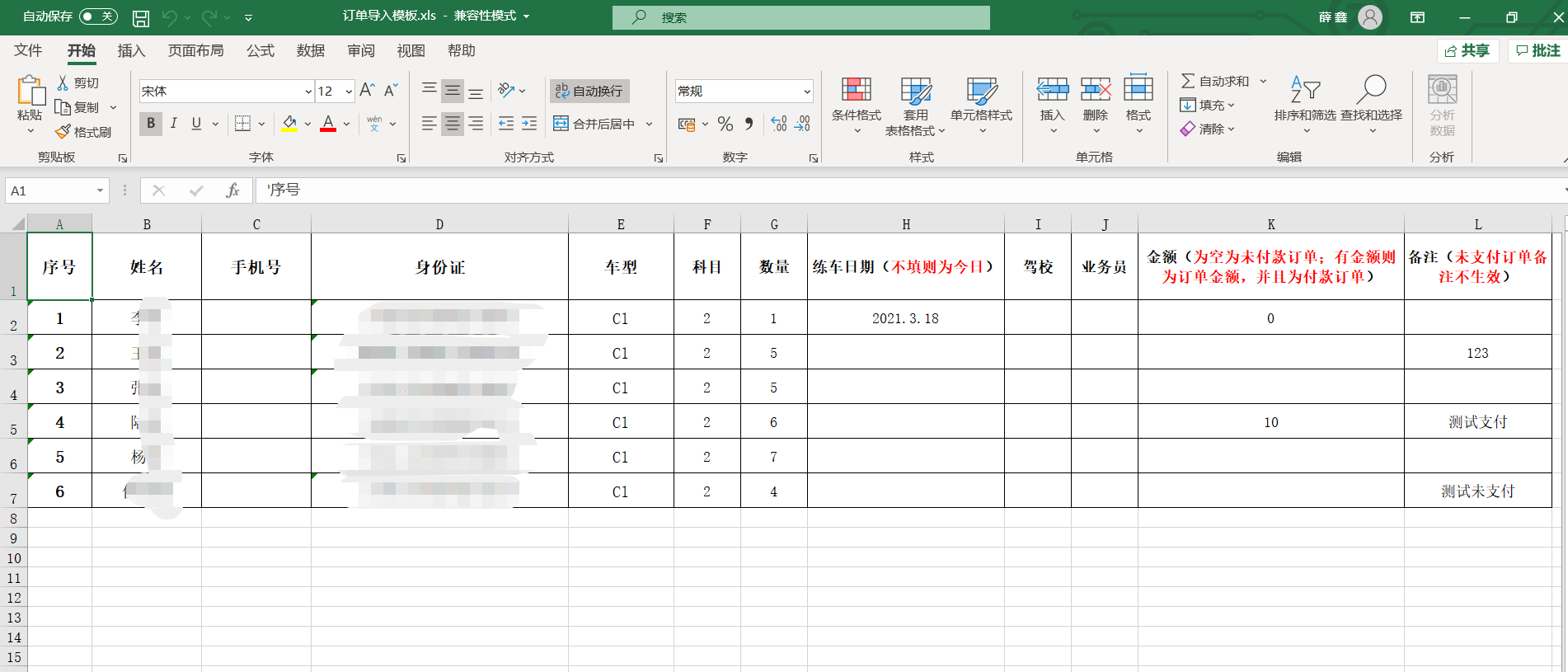Open the 插入 ribbon tab
Screen dimensions: 1568x672
point(131,51)
